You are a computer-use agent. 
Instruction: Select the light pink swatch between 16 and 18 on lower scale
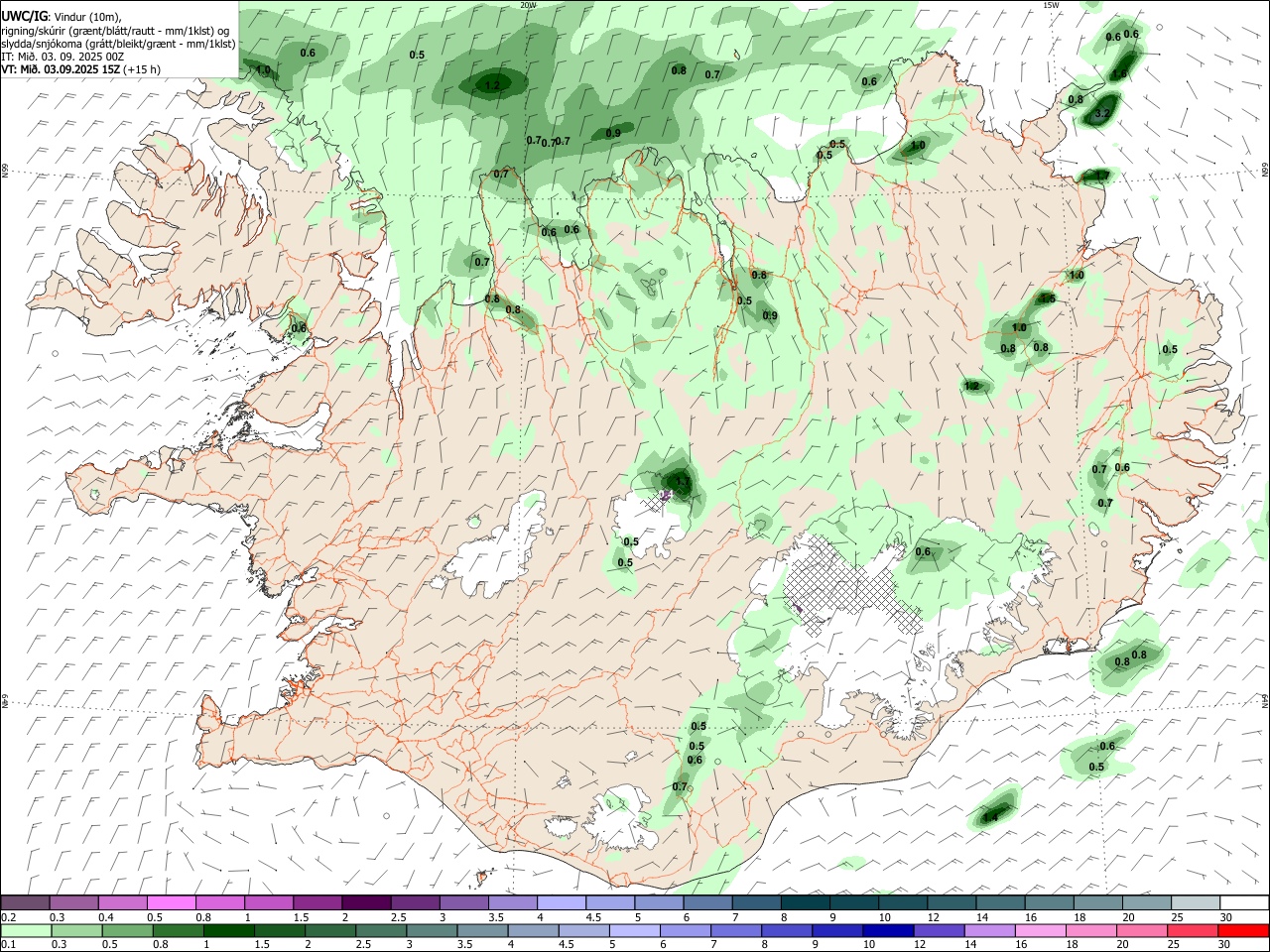[1041, 930]
